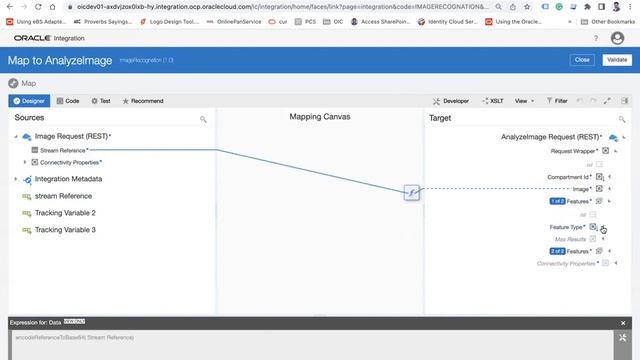Click the AnalyzeImage Request cloud icon
Viewport: 640px width, 360px height.
tap(613, 138)
